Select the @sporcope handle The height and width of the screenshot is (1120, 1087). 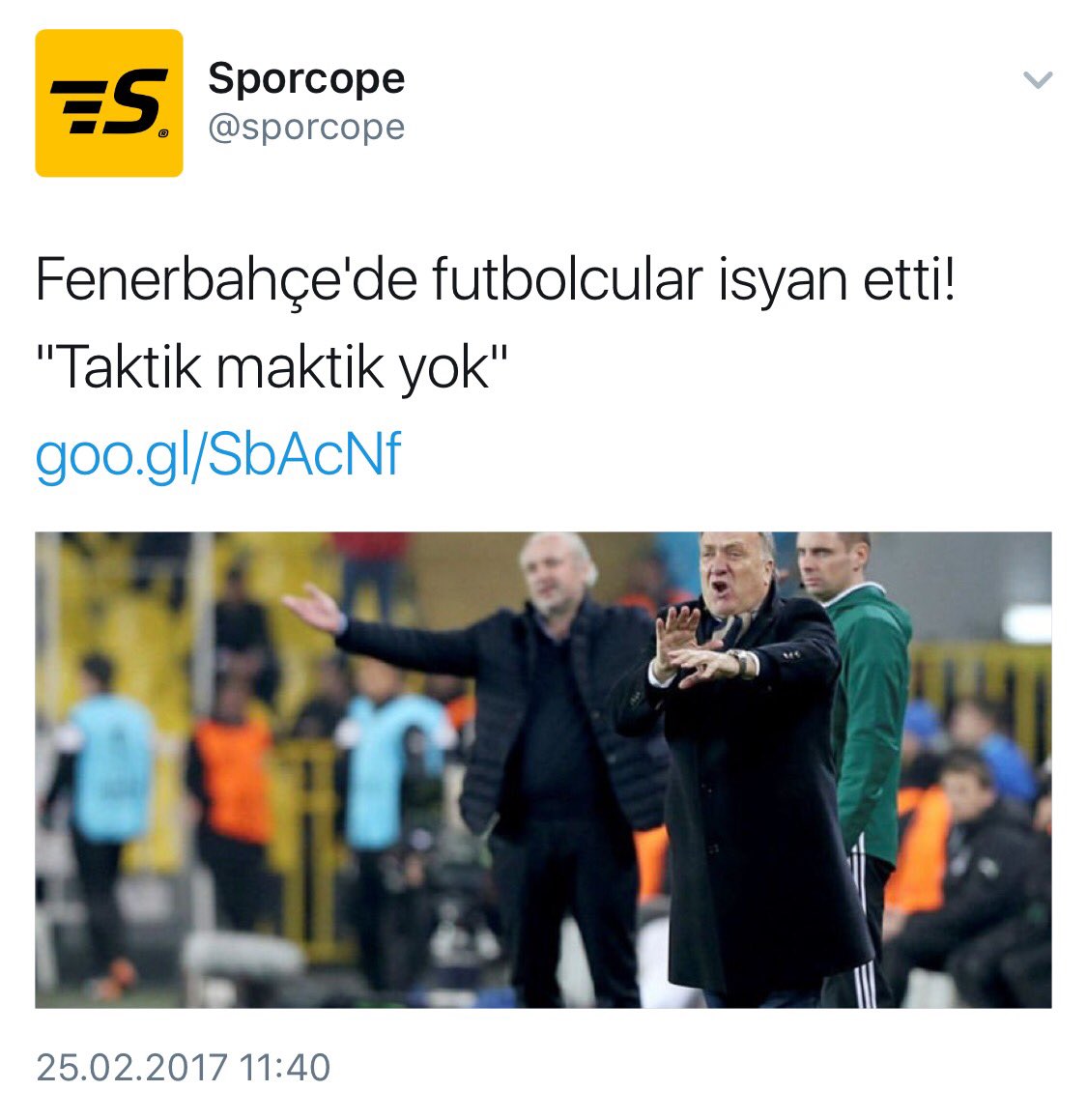point(306,129)
